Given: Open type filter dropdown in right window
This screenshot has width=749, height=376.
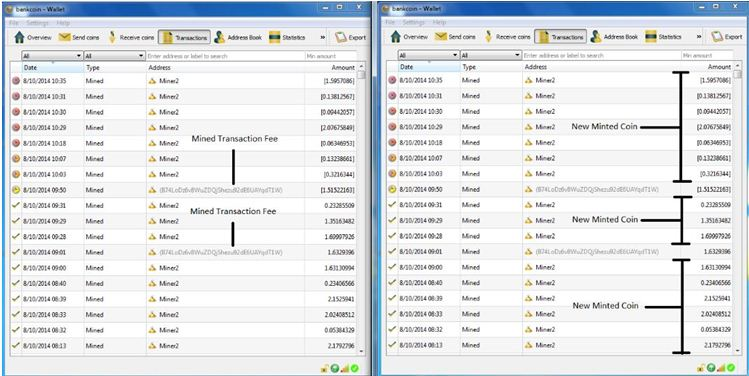Looking at the screenshot, I should point(491,55).
